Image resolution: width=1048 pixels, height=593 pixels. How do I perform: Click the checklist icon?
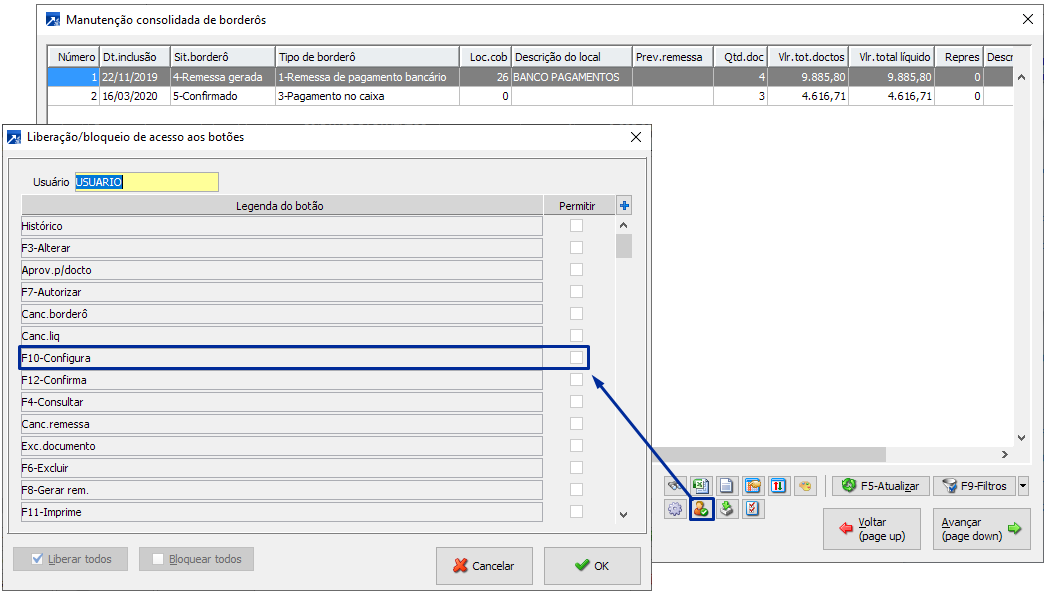(753, 509)
